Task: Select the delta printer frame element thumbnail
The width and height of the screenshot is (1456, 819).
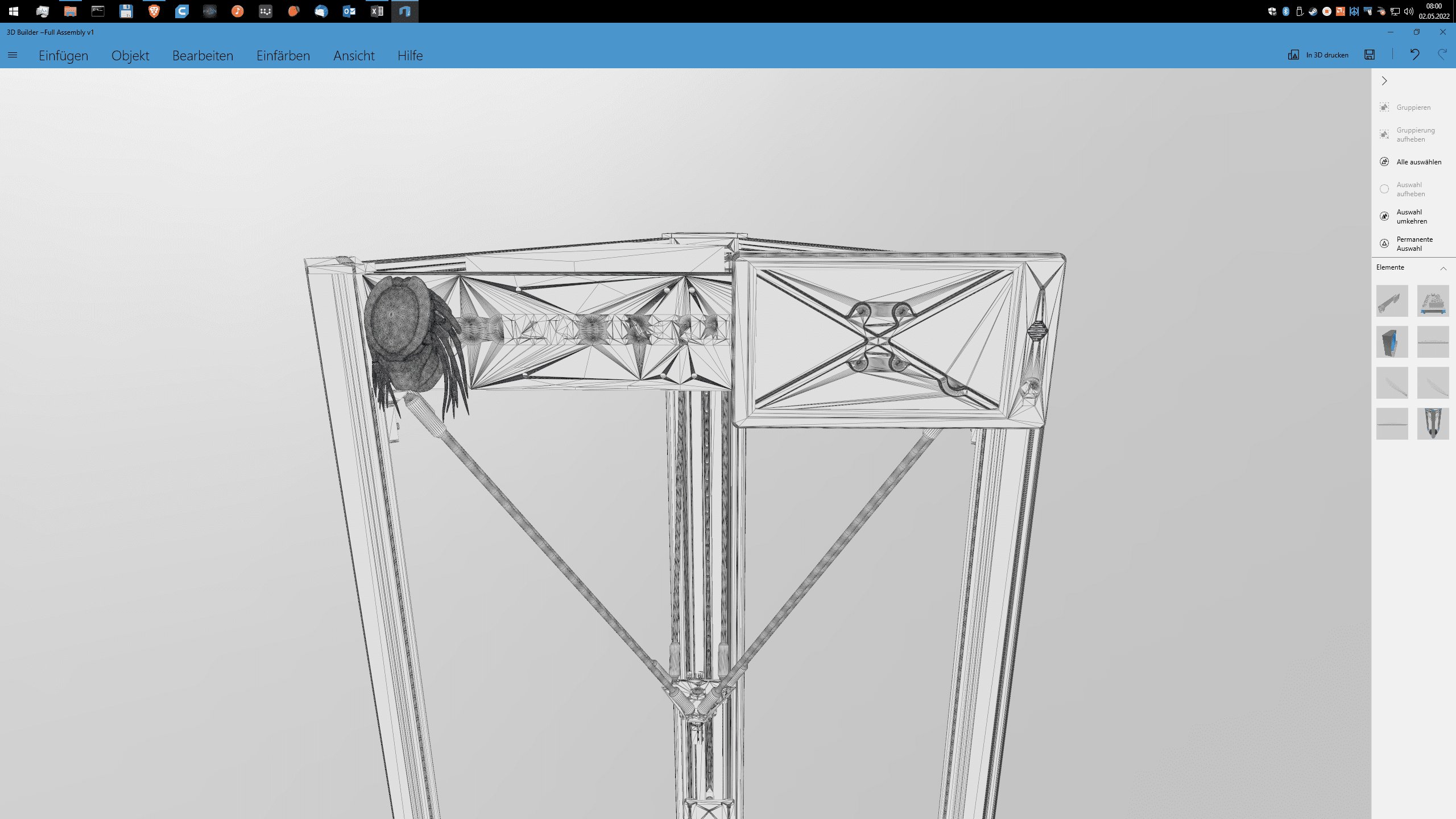Action: pos(1433,423)
